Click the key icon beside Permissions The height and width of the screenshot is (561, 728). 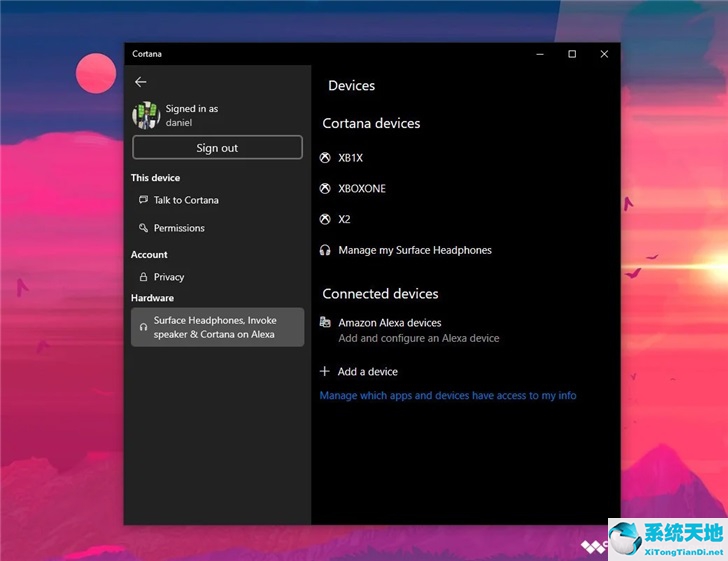tap(143, 228)
